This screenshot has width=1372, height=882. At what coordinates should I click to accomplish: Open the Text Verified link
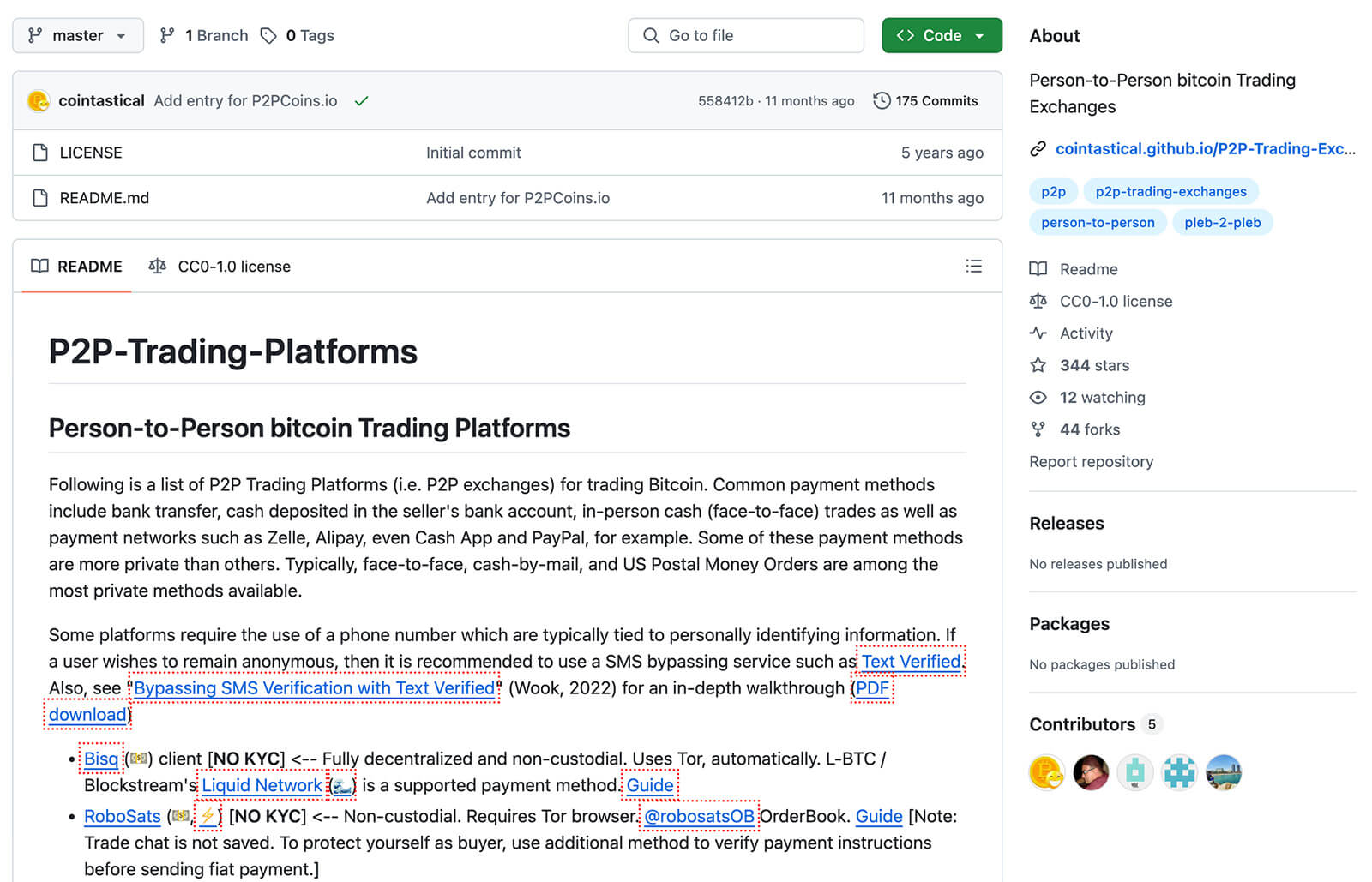coord(911,662)
